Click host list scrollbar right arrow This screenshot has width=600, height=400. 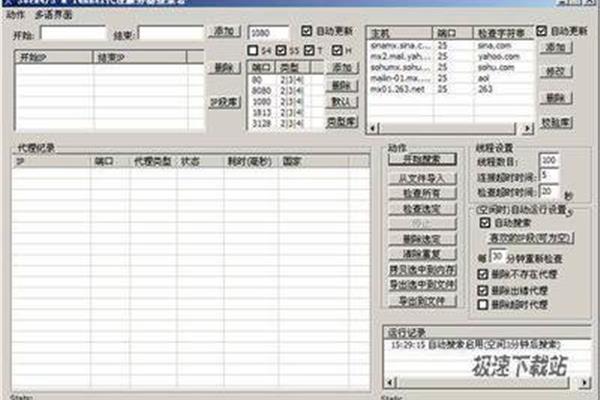click(x=528, y=128)
